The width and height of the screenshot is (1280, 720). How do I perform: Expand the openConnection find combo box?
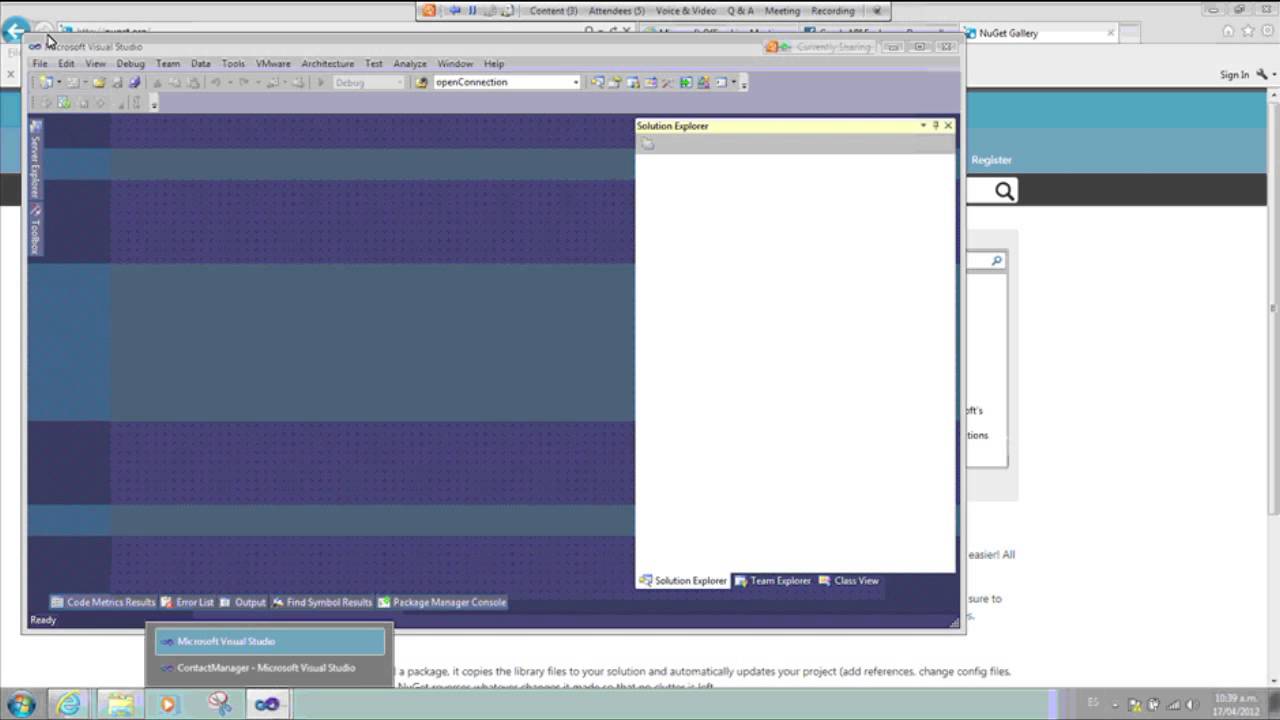(x=575, y=83)
